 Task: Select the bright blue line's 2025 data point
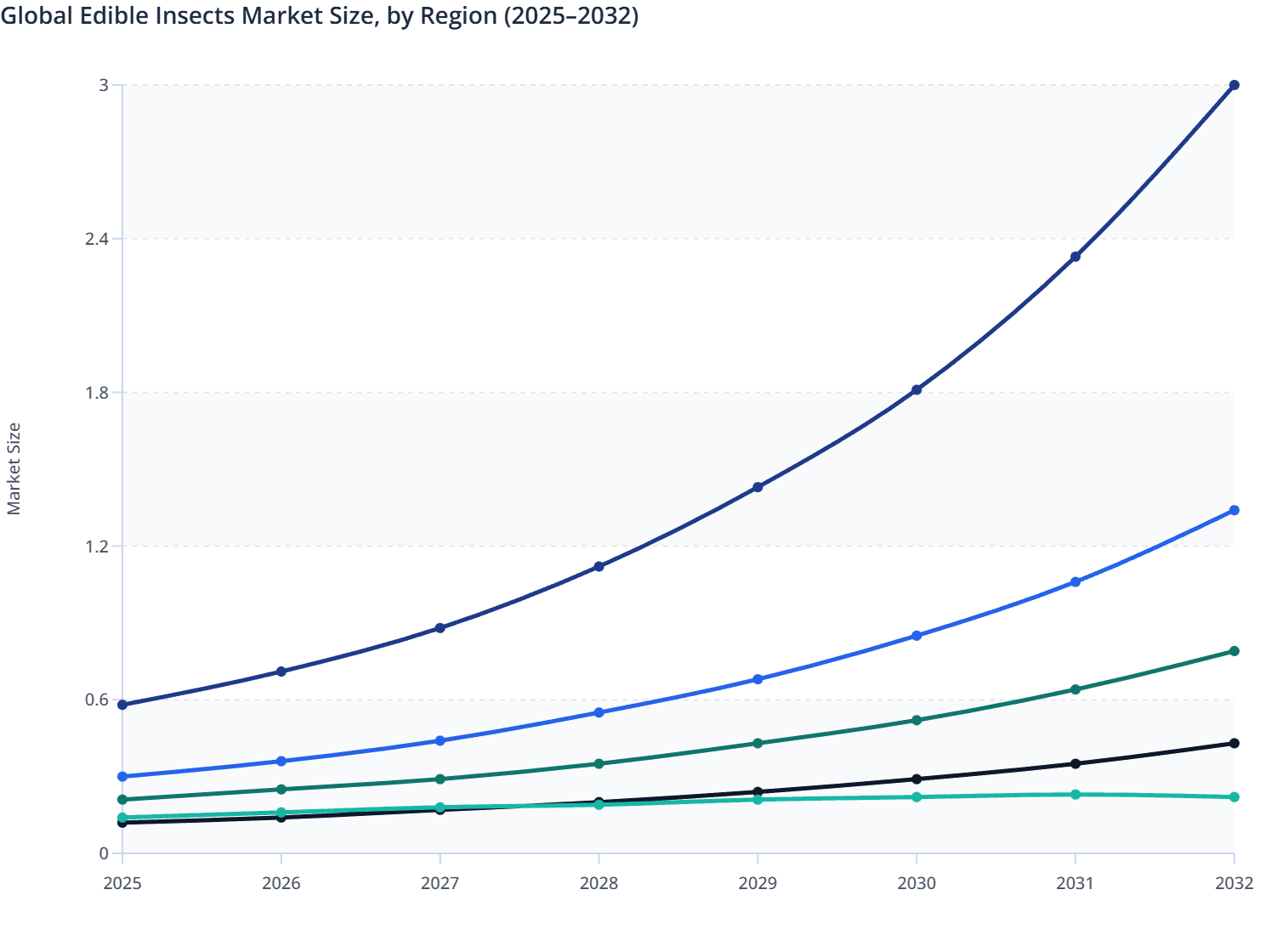click(122, 777)
